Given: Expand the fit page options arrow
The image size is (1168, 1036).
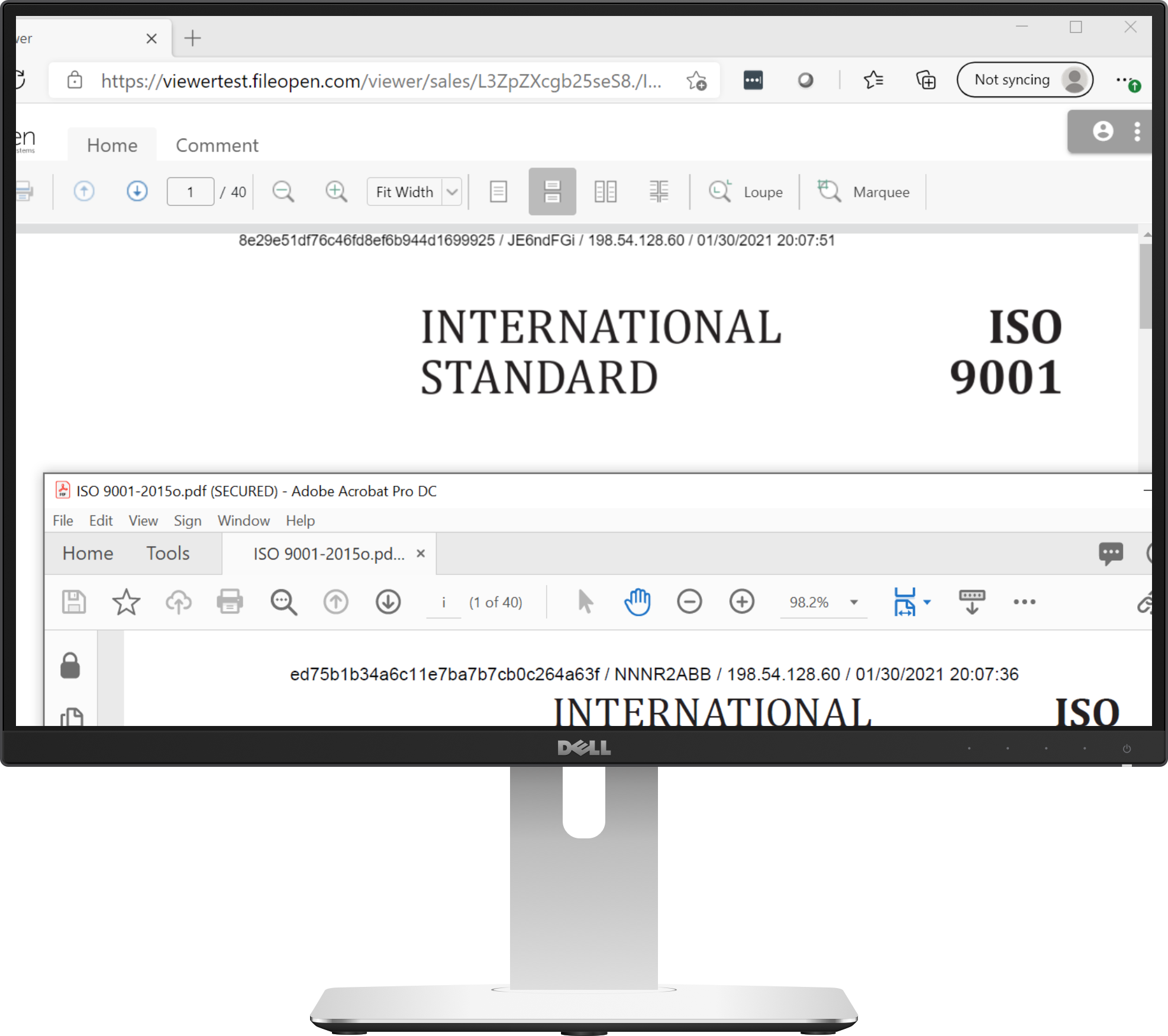Looking at the screenshot, I should (927, 602).
